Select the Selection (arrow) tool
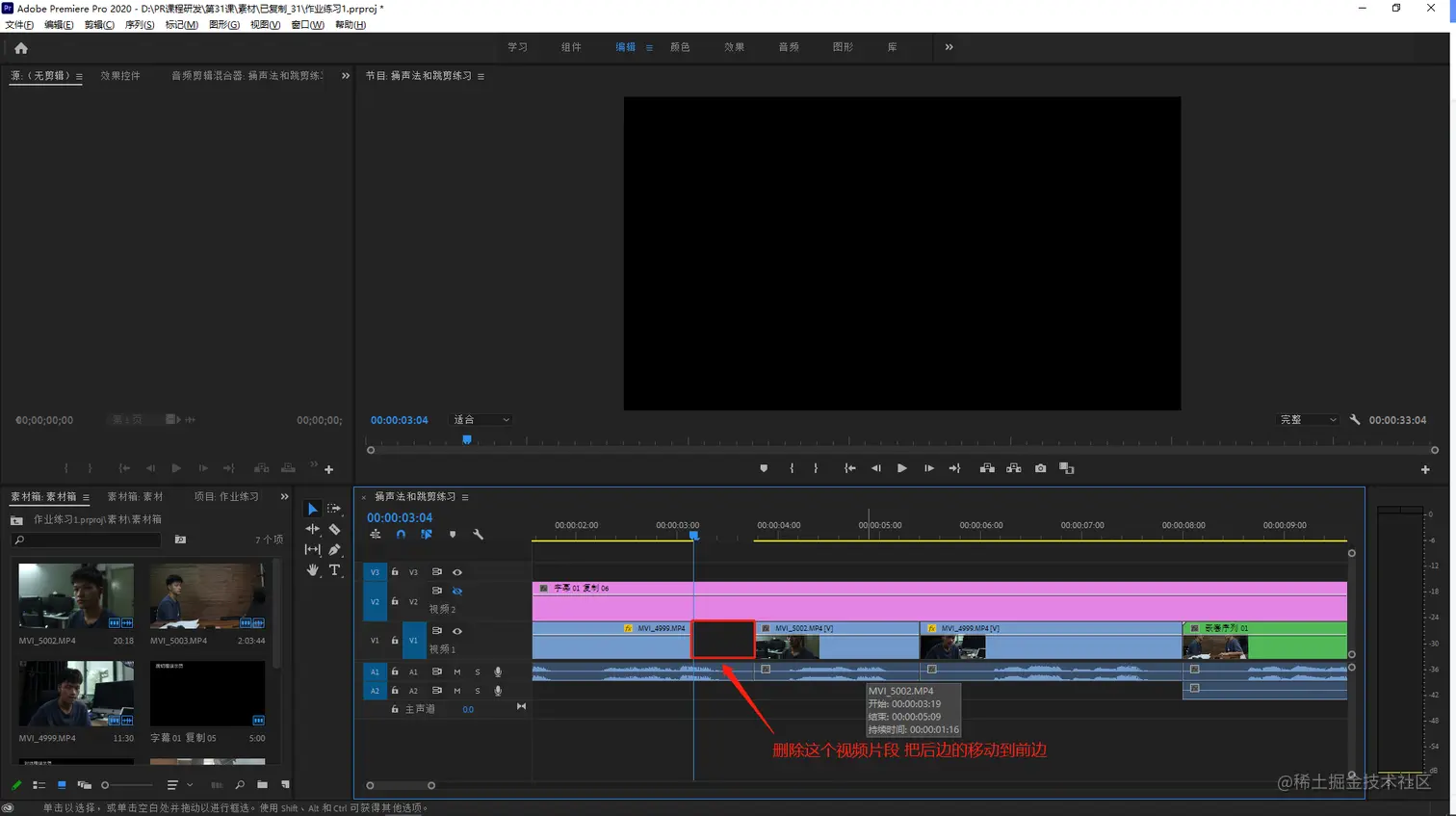 pyautogui.click(x=312, y=509)
